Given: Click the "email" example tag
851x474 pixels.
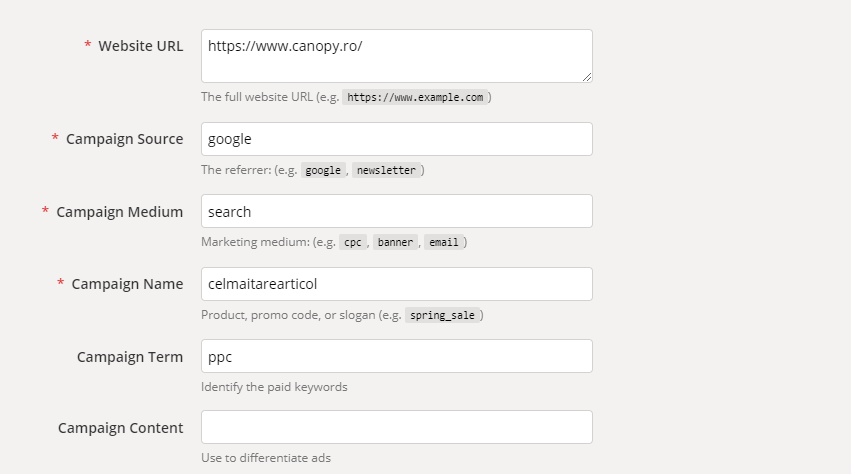Looking at the screenshot, I should click(443, 242).
